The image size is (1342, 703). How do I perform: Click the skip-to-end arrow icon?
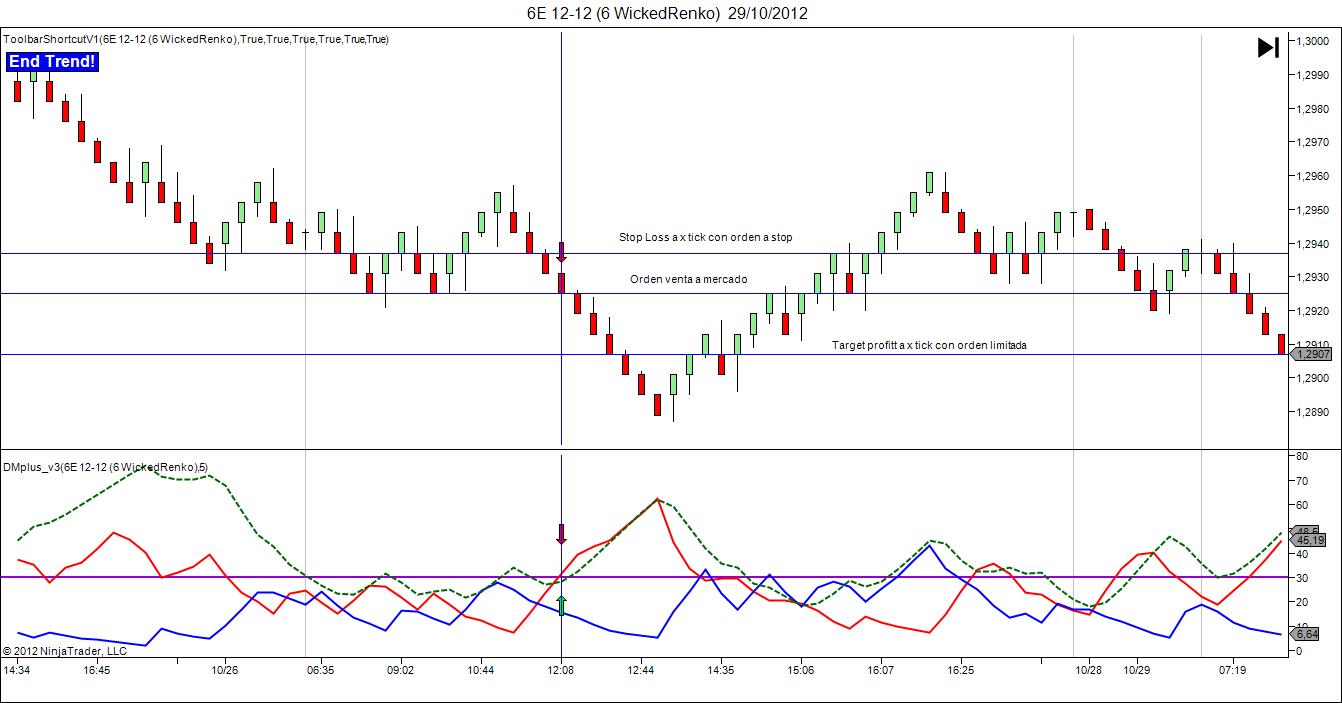[x=1268, y=47]
